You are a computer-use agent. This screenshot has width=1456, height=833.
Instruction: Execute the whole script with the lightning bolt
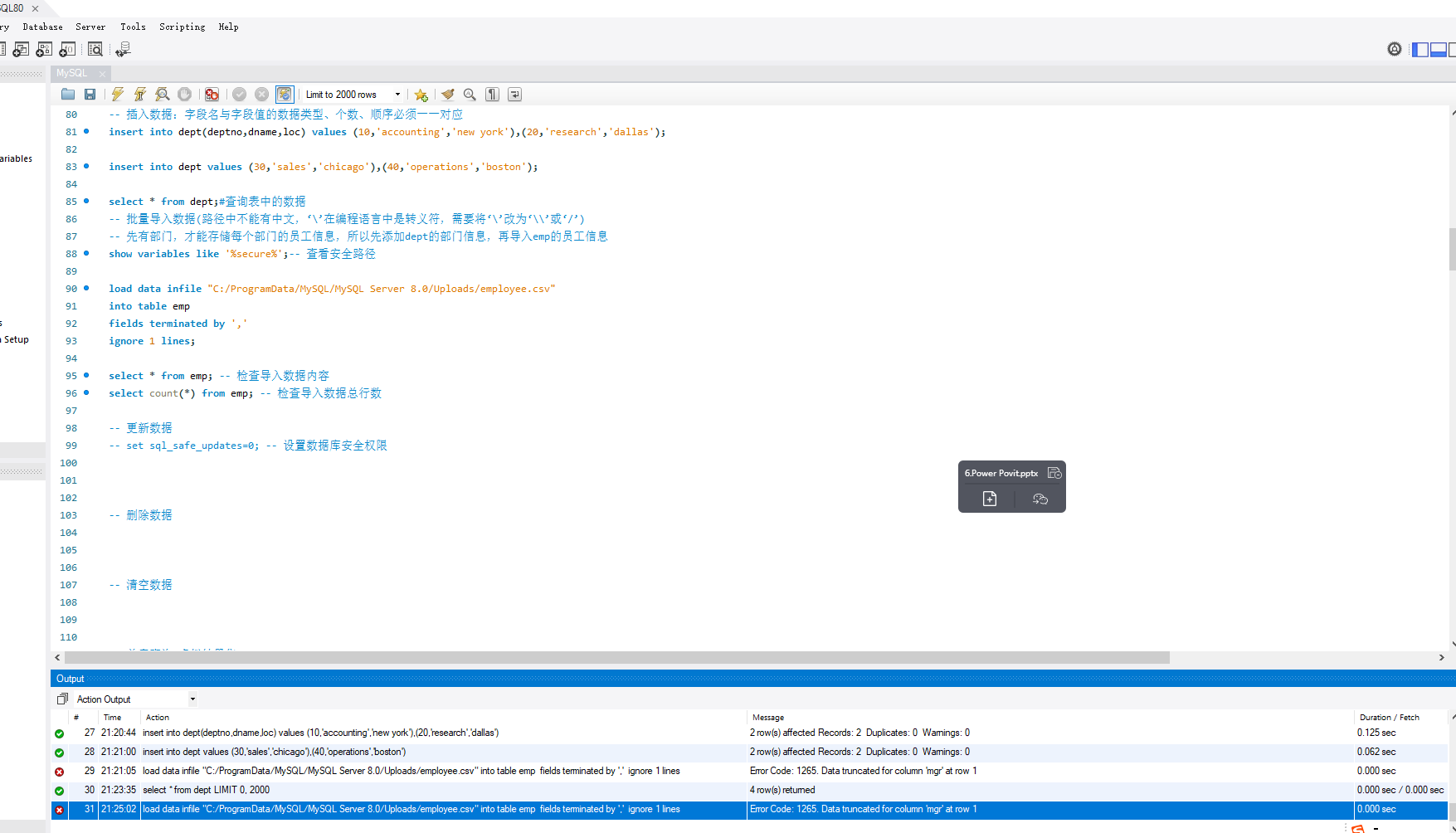[x=118, y=95]
